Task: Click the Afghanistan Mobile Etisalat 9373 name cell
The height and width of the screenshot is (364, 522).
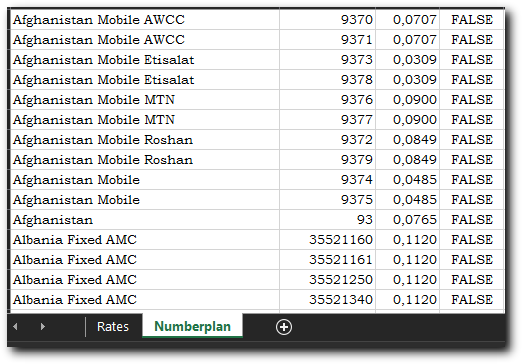Action: 145,60
